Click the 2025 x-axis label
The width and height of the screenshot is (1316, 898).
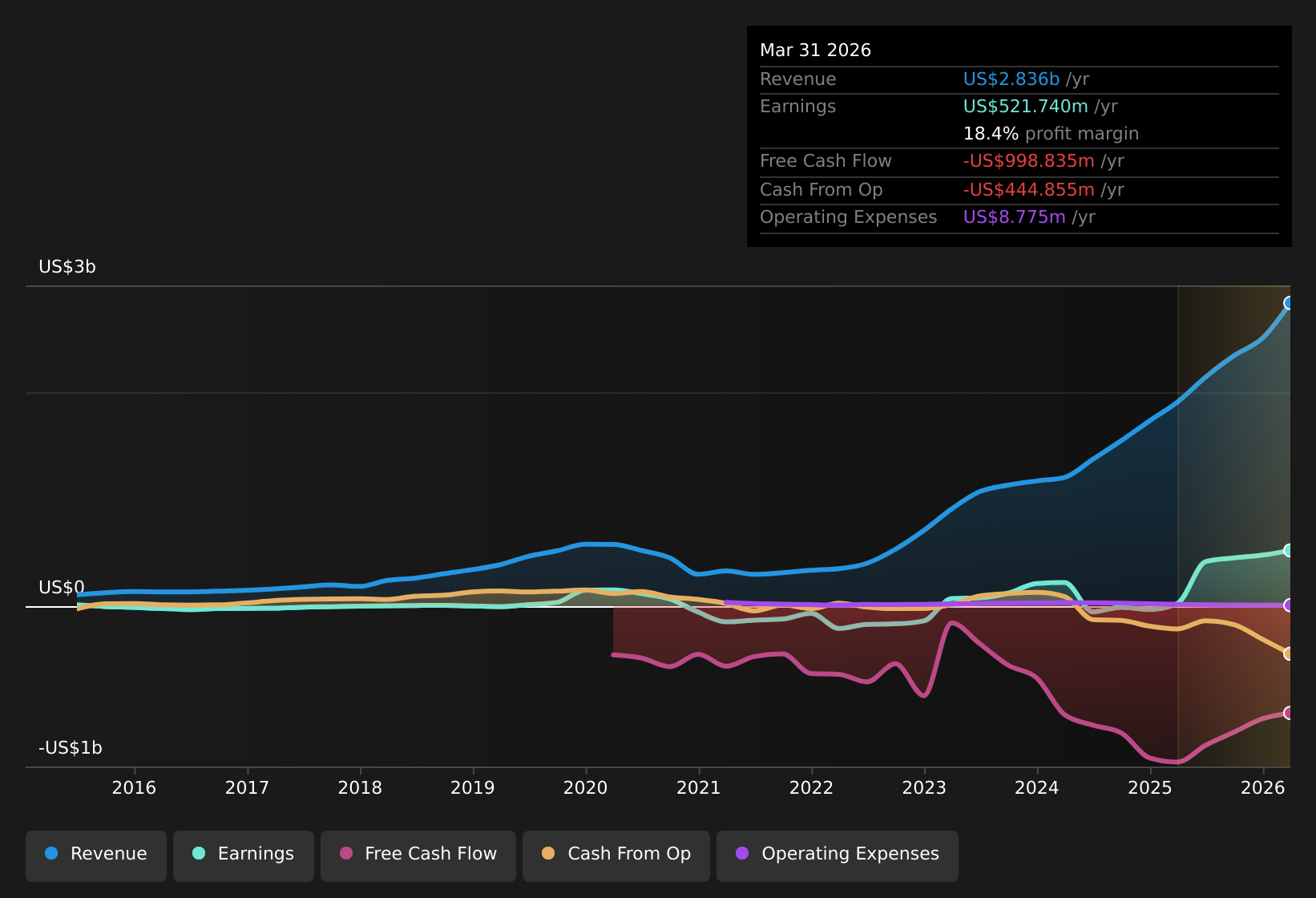click(x=1150, y=788)
